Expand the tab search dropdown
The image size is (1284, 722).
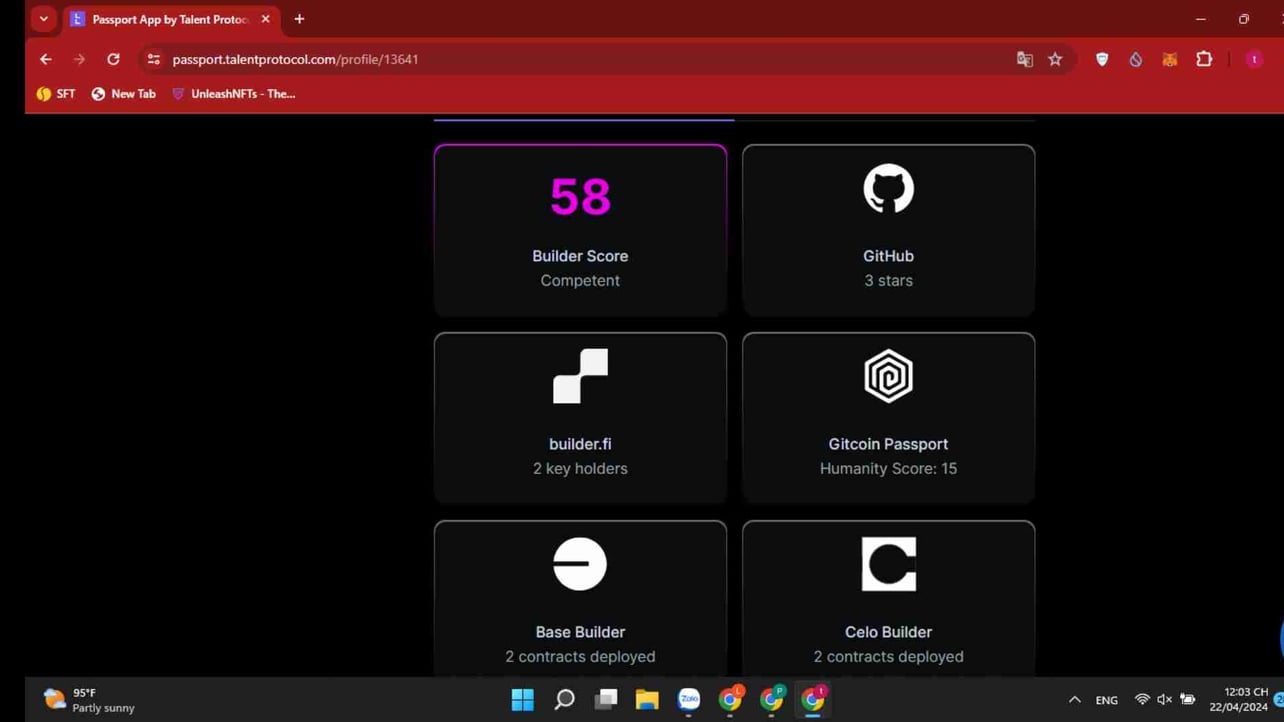click(x=43, y=19)
